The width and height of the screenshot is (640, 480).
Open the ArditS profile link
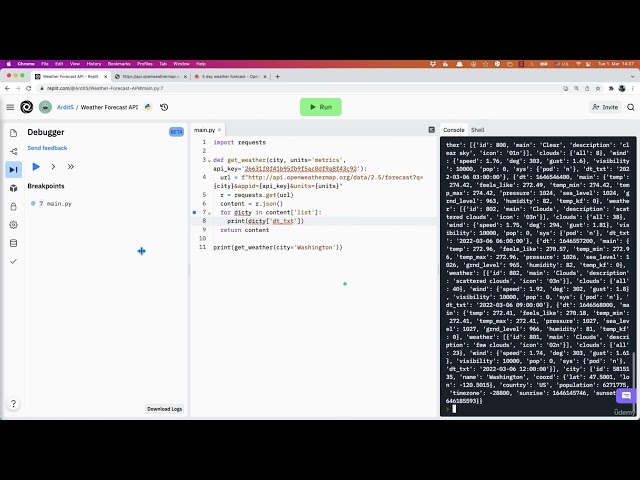click(x=65, y=107)
